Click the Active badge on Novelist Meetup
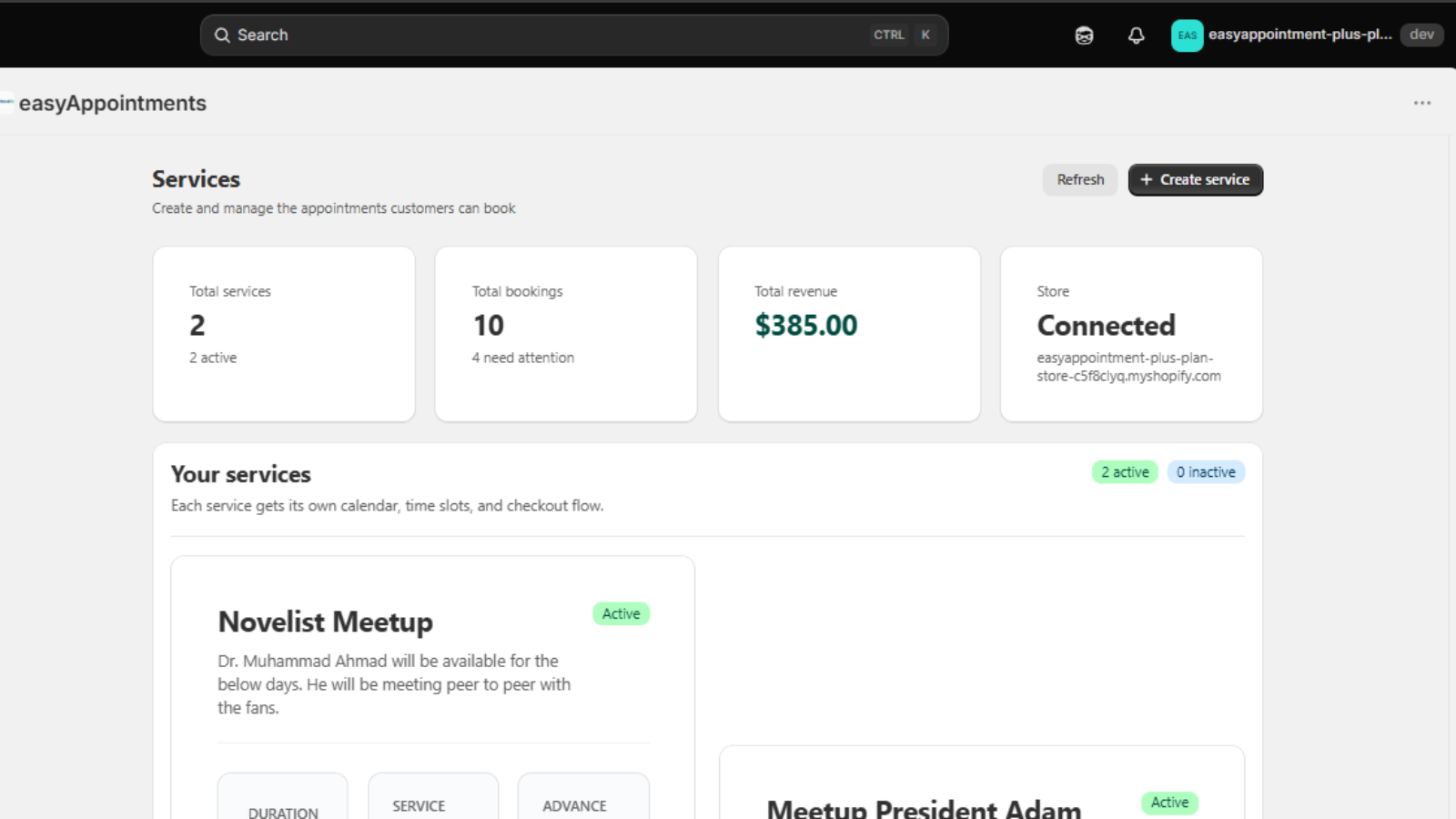The height and width of the screenshot is (819, 1456). click(x=621, y=614)
